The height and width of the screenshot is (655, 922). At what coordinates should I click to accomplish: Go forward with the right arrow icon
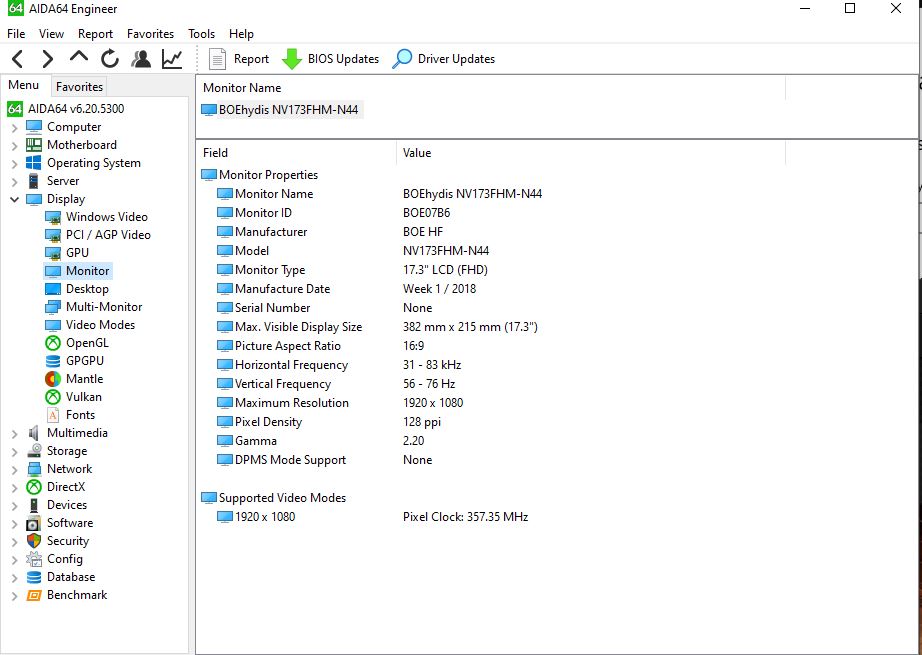coord(48,59)
